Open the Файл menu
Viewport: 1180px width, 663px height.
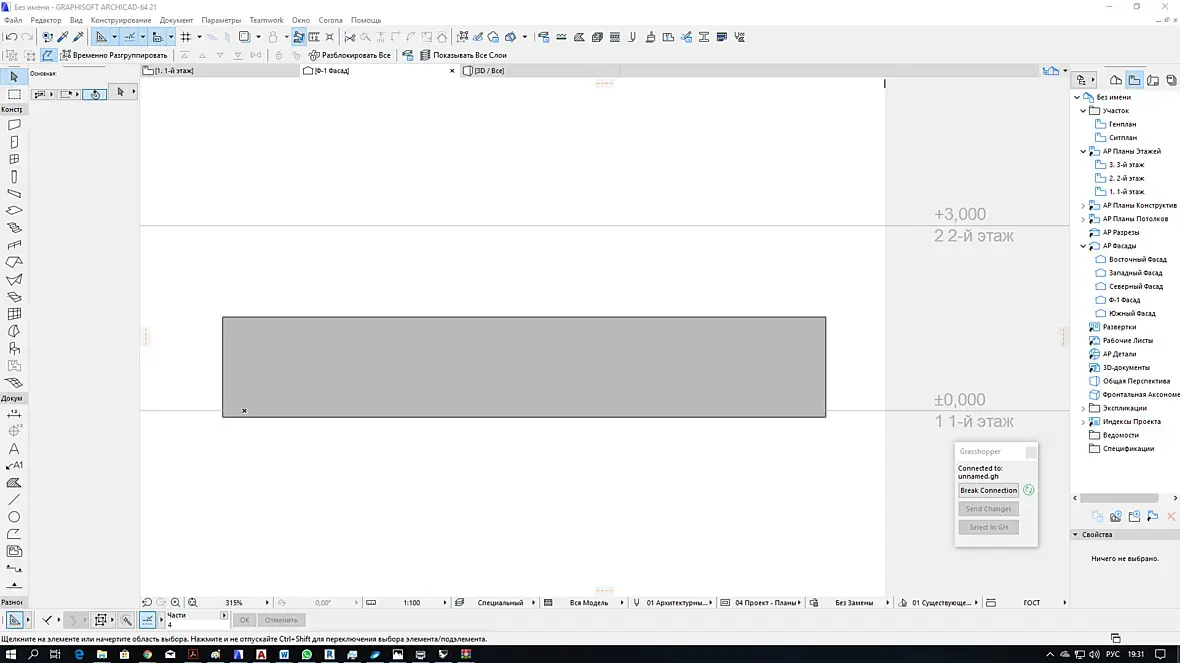(13, 20)
